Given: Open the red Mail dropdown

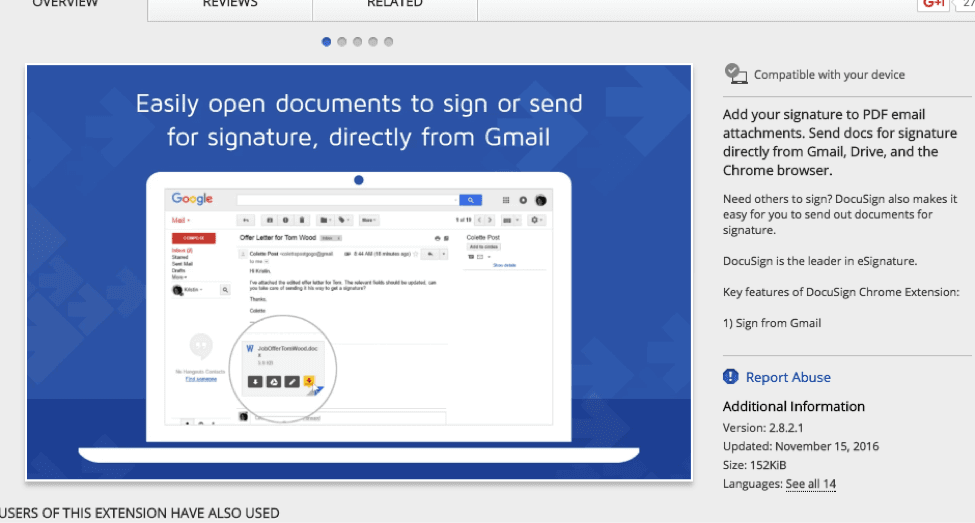Looking at the screenshot, I should point(181,220).
